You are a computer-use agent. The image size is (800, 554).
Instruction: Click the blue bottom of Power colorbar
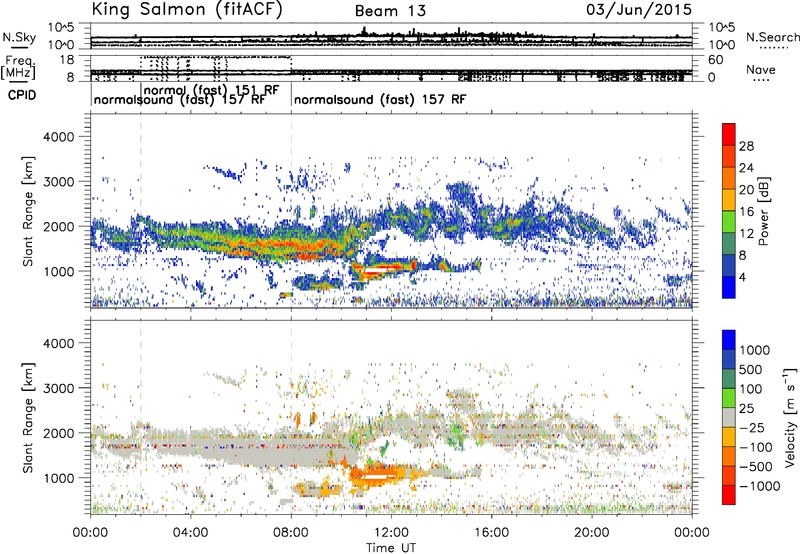pyautogui.click(x=729, y=287)
